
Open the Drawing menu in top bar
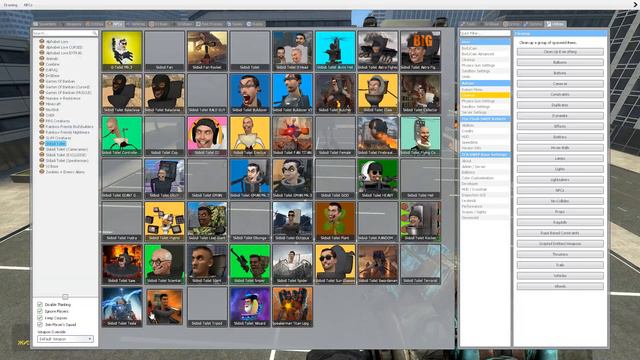[11, 5]
